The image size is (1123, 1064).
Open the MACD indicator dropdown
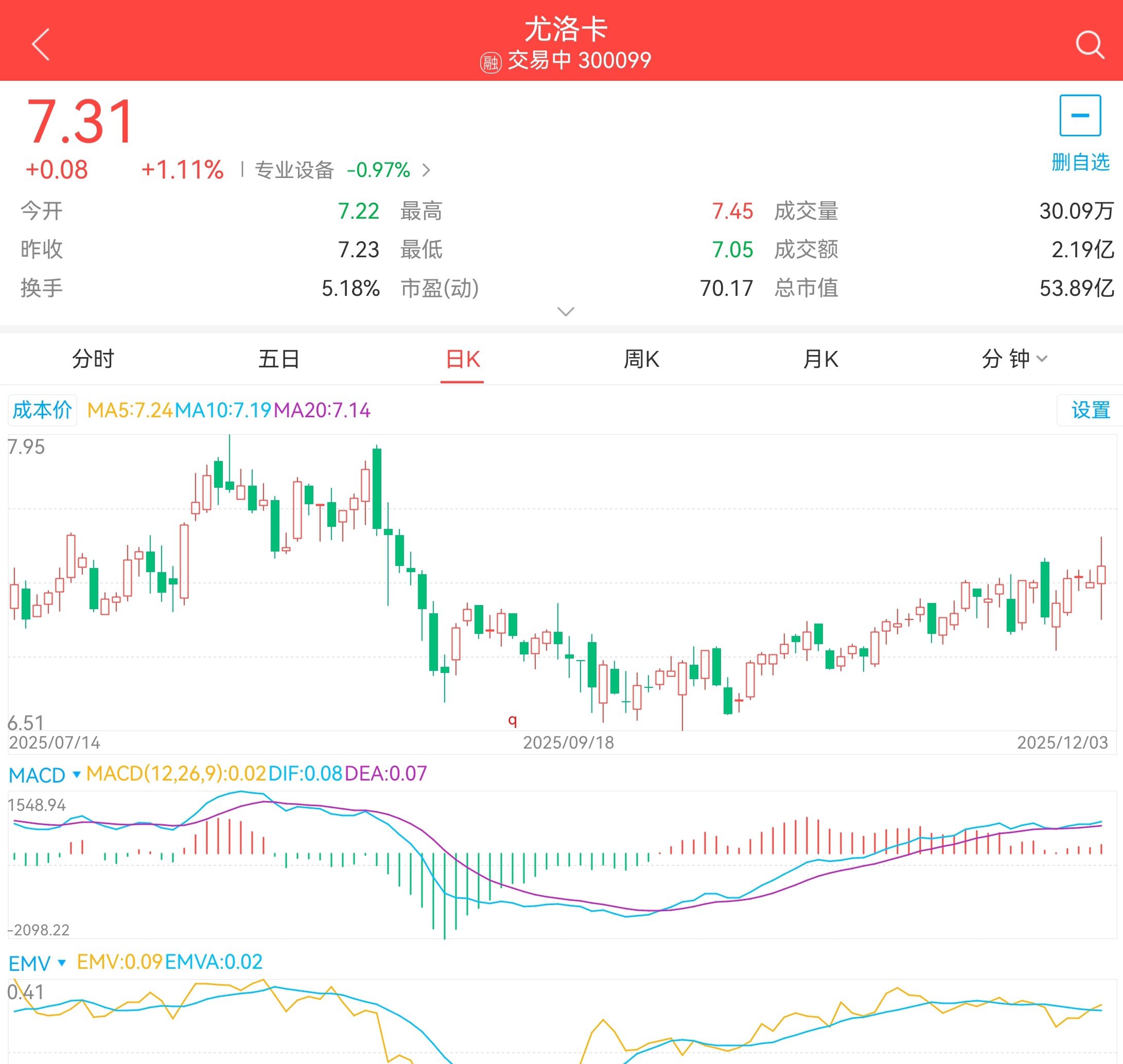click(x=44, y=775)
